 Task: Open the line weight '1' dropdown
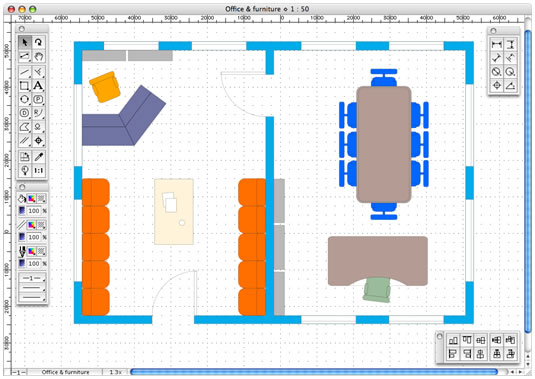[x=32, y=278]
